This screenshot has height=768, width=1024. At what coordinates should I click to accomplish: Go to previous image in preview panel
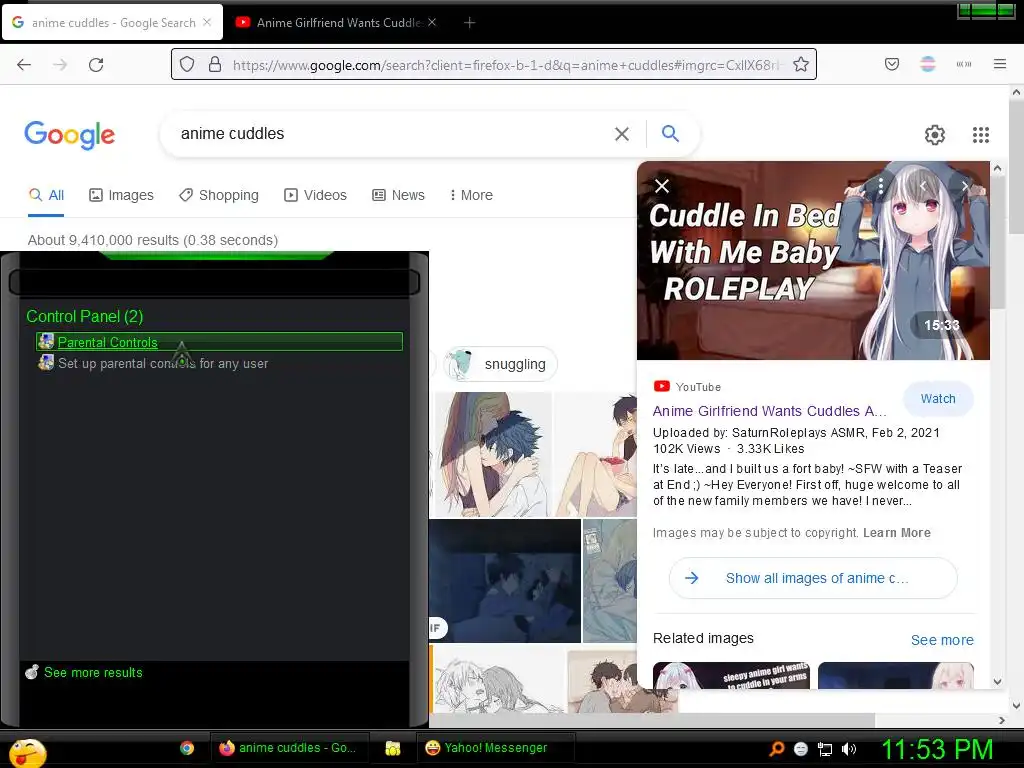click(x=923, y=186)
